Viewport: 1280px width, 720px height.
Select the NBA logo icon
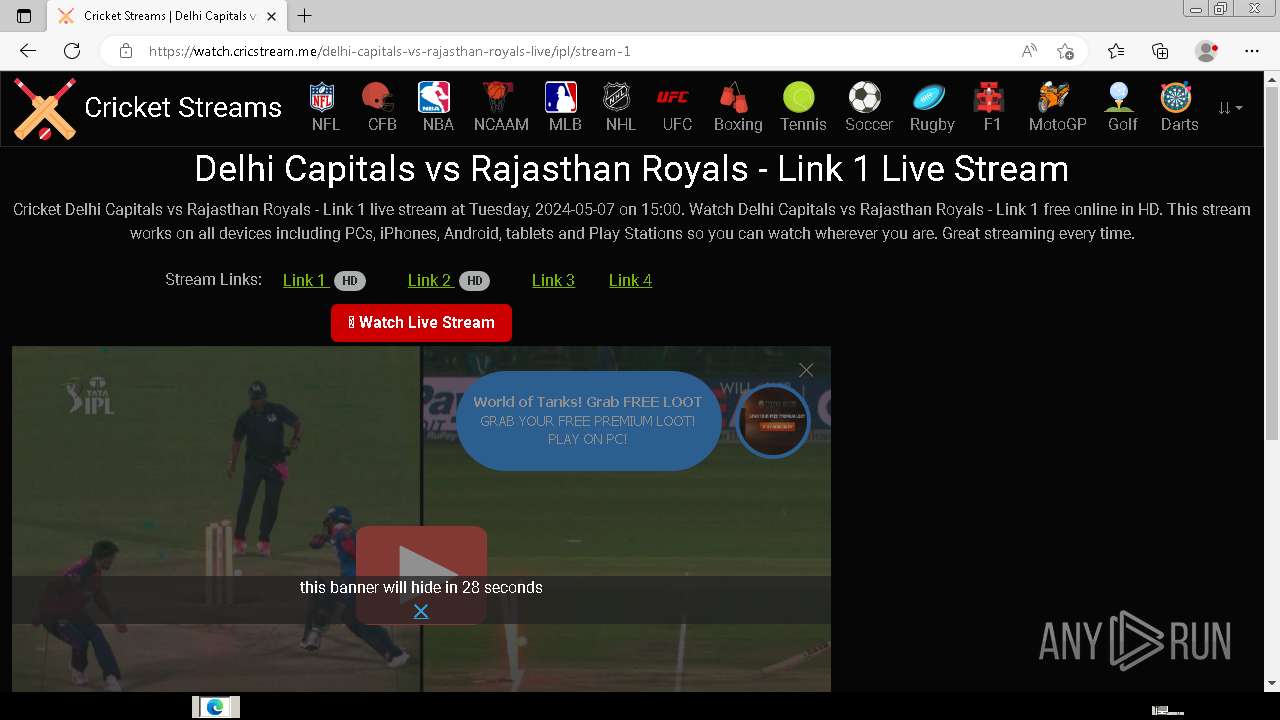click(x=434, y=97)
